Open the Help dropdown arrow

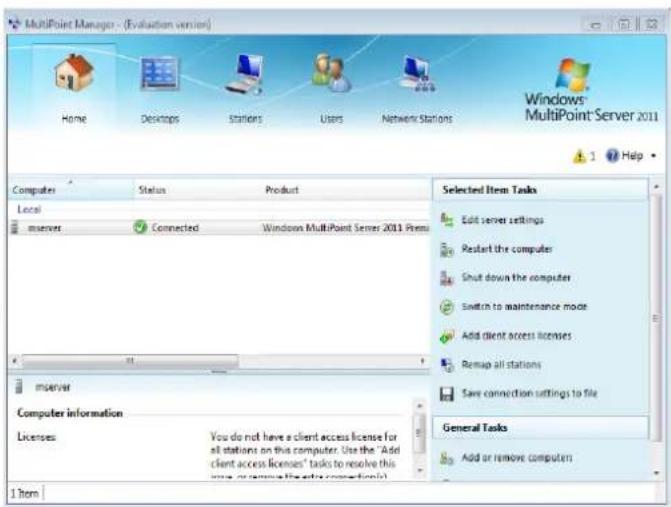click(653, 156)
